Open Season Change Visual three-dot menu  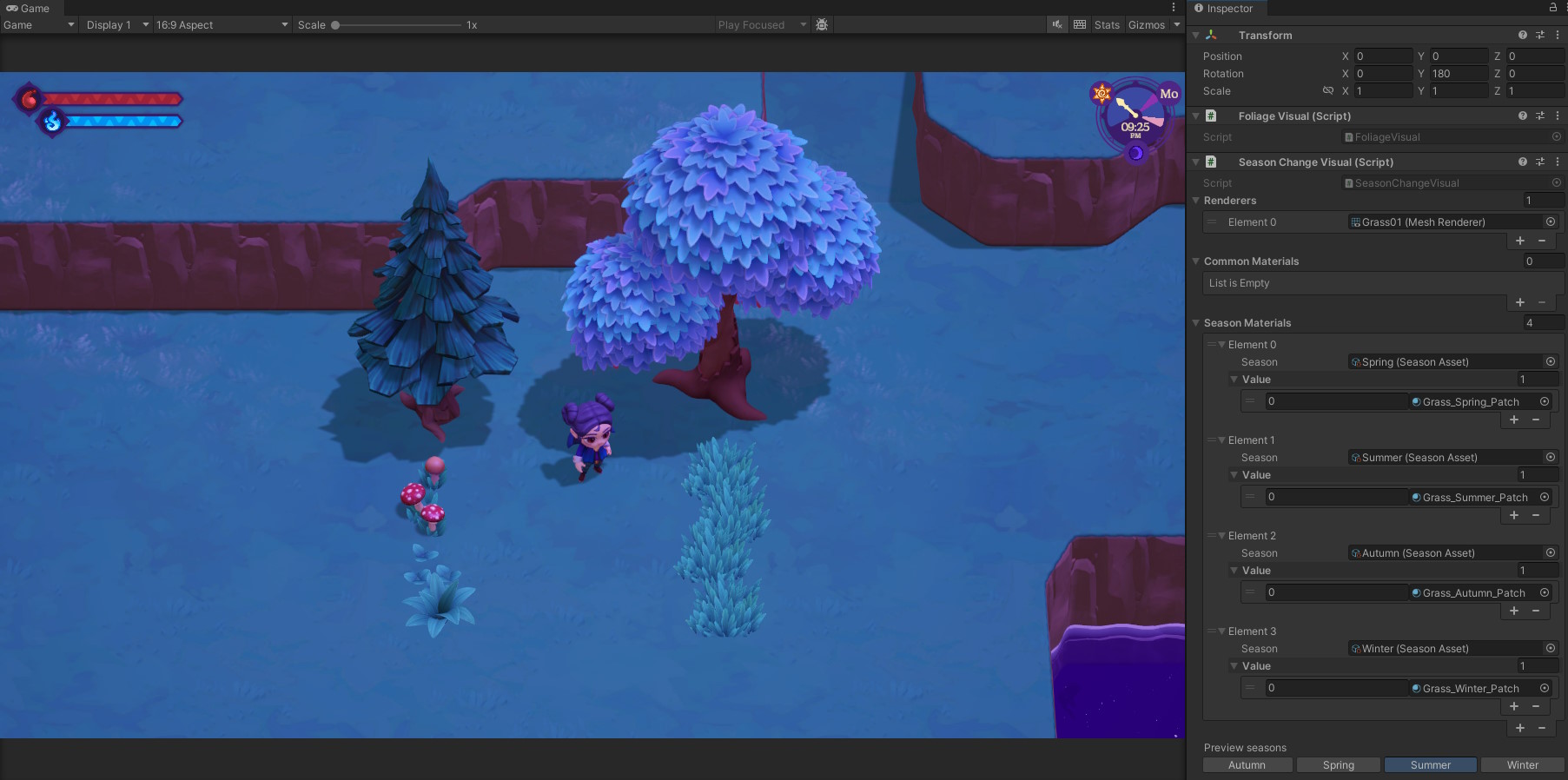[1557, 162]
